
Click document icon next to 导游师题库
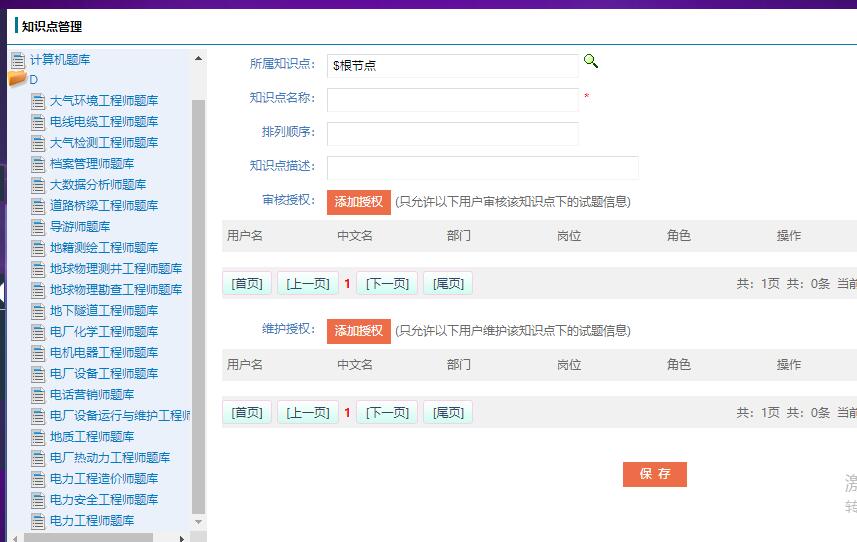tap(38, 227)
